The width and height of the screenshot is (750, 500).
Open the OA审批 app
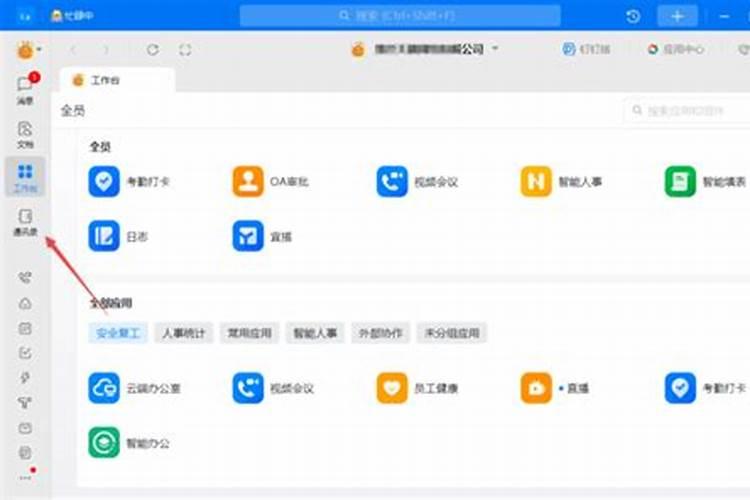pyautogui.click(x=271, y=181)
